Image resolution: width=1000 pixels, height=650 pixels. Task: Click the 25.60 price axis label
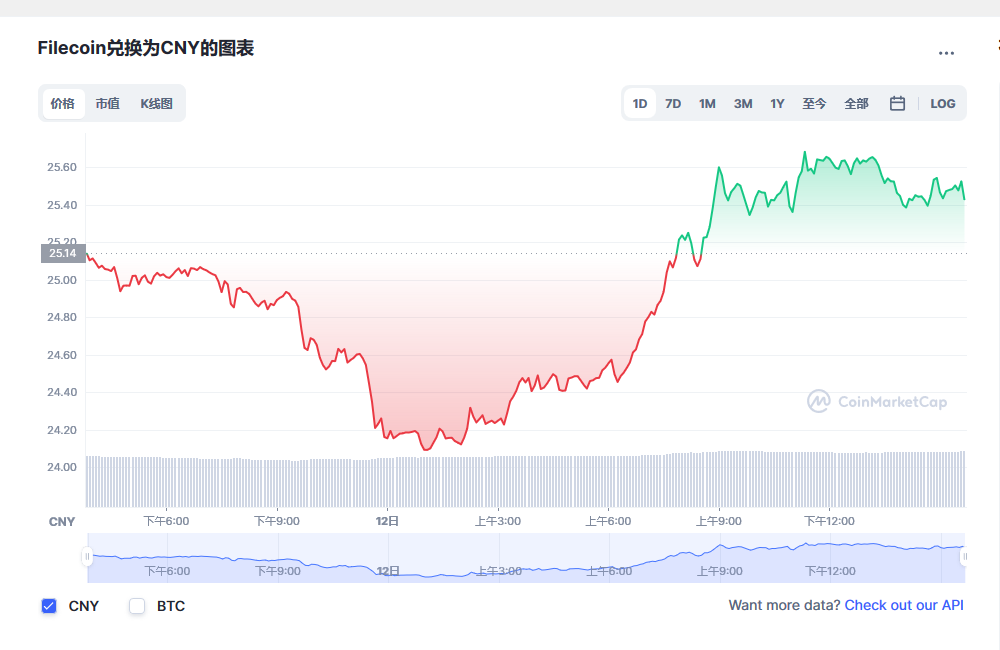pyautogui.click(x=62, y=167)
